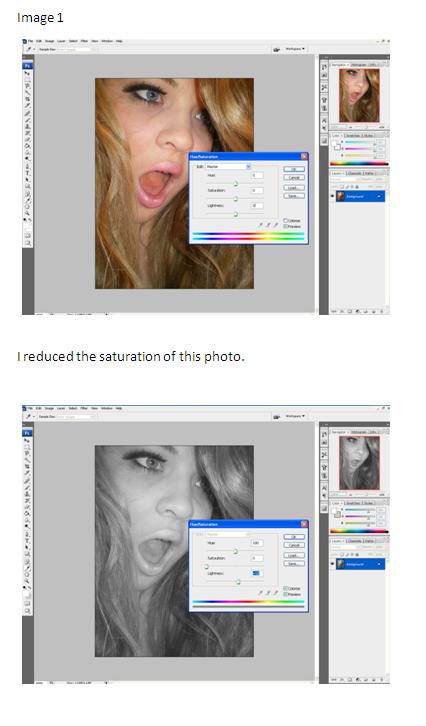Switch to the Histogram tab in the color screenshot
Viewport: 426px width, 726px height.
[360, 65]
